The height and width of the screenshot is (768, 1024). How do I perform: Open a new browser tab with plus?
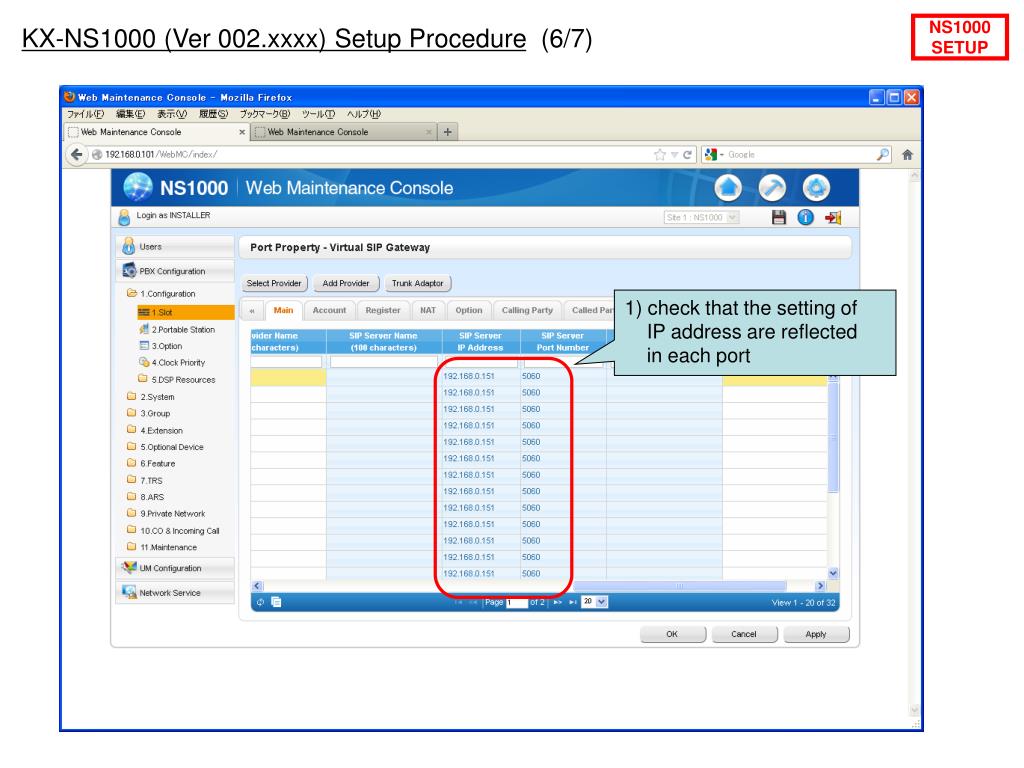(447, 132)
